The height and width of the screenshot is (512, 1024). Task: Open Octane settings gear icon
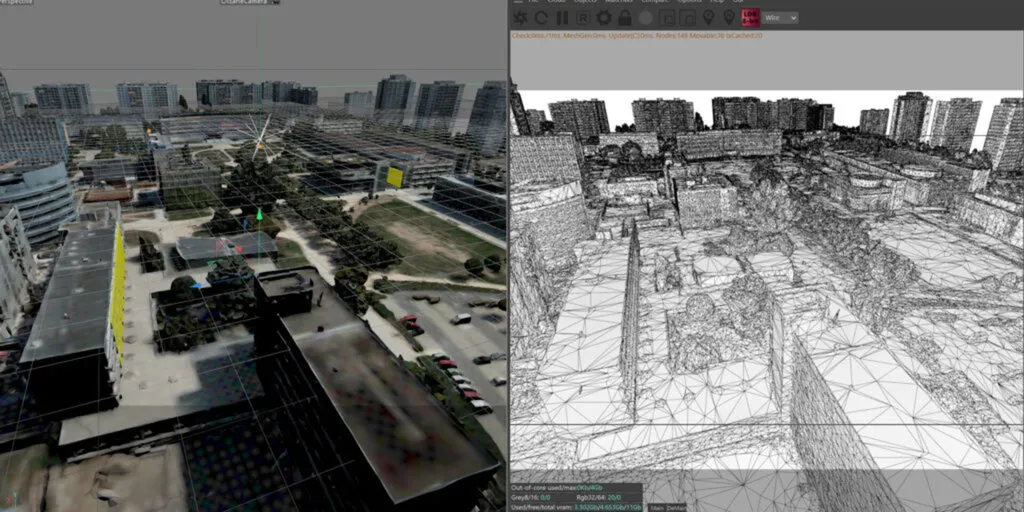pyautogui.click(x=604, y=18)
